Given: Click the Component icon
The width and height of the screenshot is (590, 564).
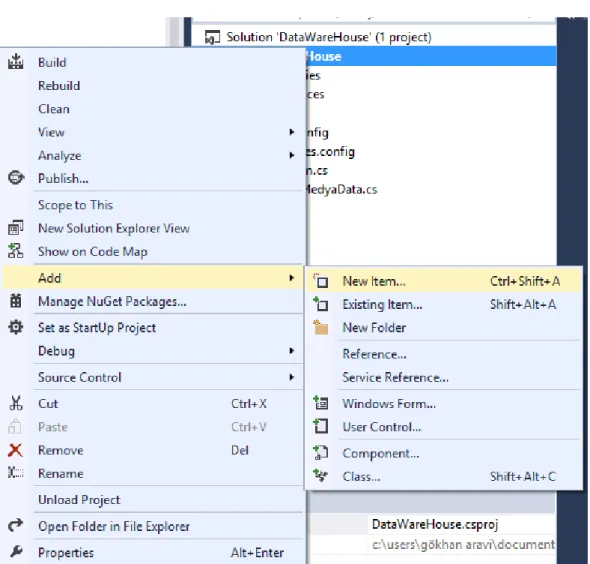Looking at the screenshot, I should click(321, 453).
